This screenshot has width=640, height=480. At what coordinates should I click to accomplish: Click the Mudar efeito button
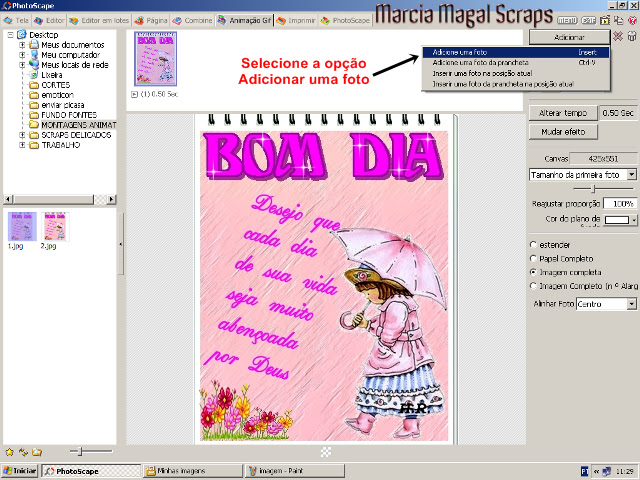click(x=563, y=132)
